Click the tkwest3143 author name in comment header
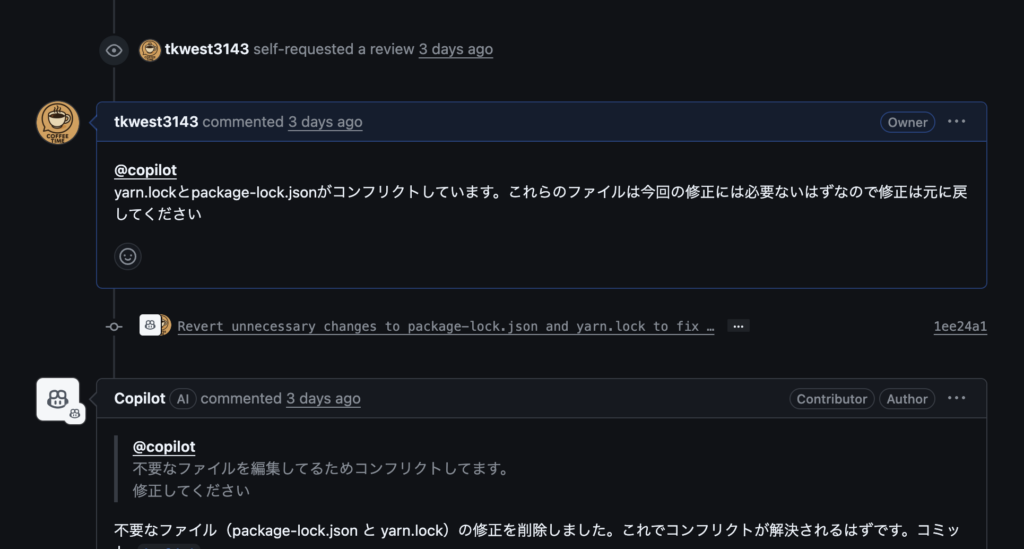Image resolution: width=1024 pixels, height=549 pixels. pos(156,122)
